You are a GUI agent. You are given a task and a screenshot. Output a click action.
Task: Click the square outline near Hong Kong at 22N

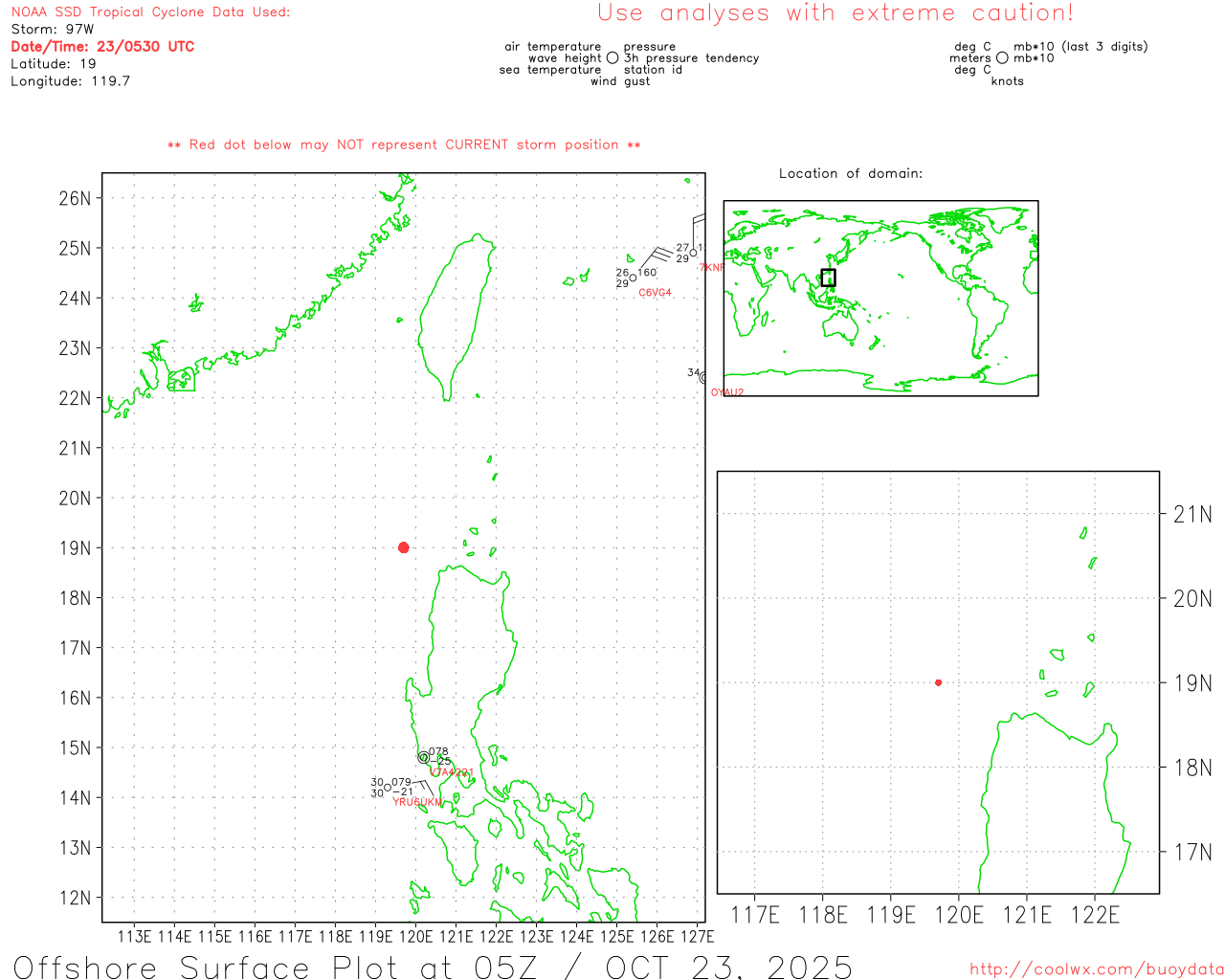coord(181,380)
